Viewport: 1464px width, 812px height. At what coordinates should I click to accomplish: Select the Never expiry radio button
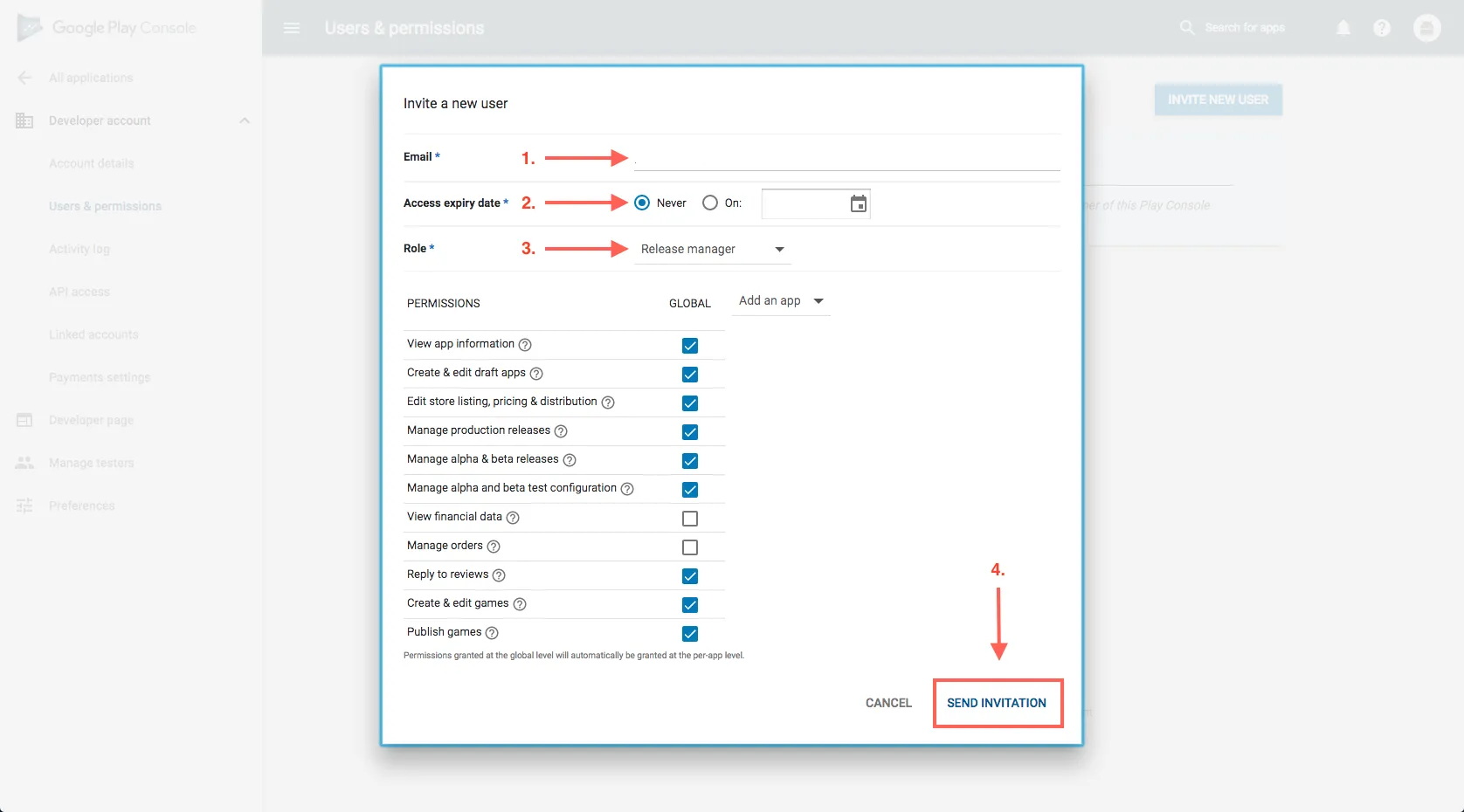[x=642, y=203]
